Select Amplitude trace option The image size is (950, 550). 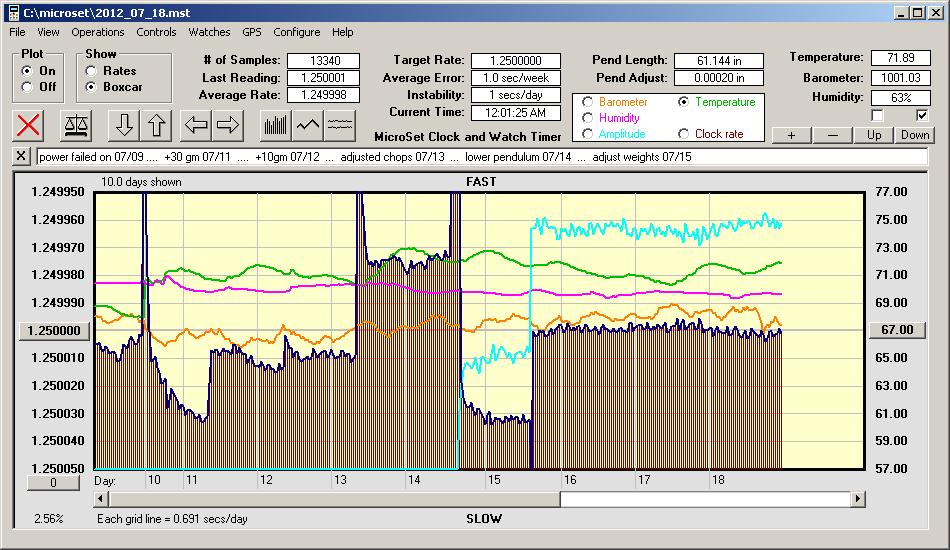click(x=587, y=134)
